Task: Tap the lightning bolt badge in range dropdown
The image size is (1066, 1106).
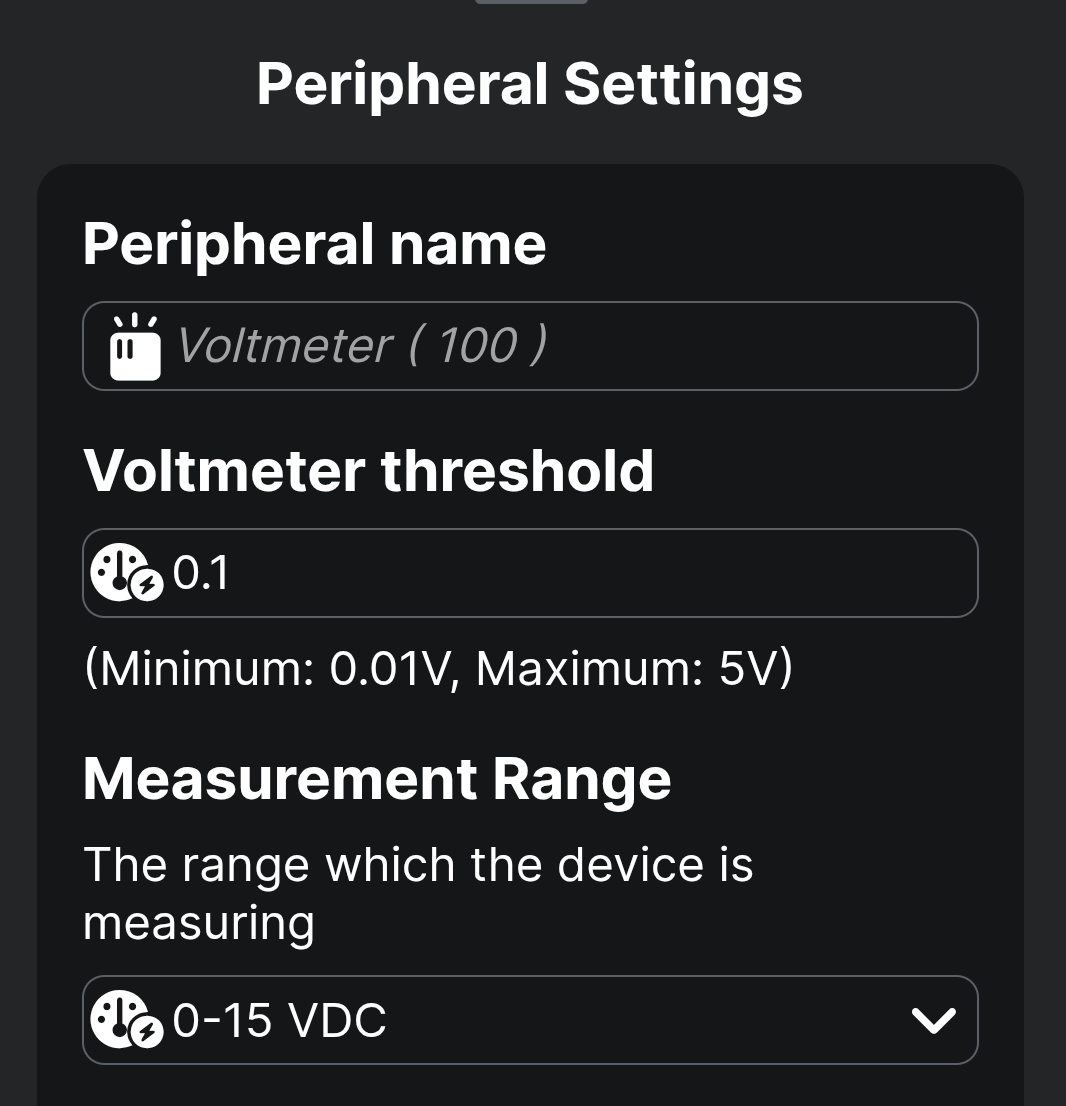Action: 148,1033
